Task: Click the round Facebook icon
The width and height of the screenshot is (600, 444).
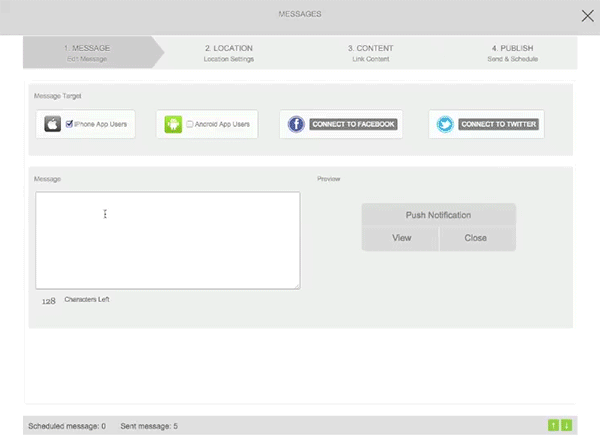Action: coord(296,124)
